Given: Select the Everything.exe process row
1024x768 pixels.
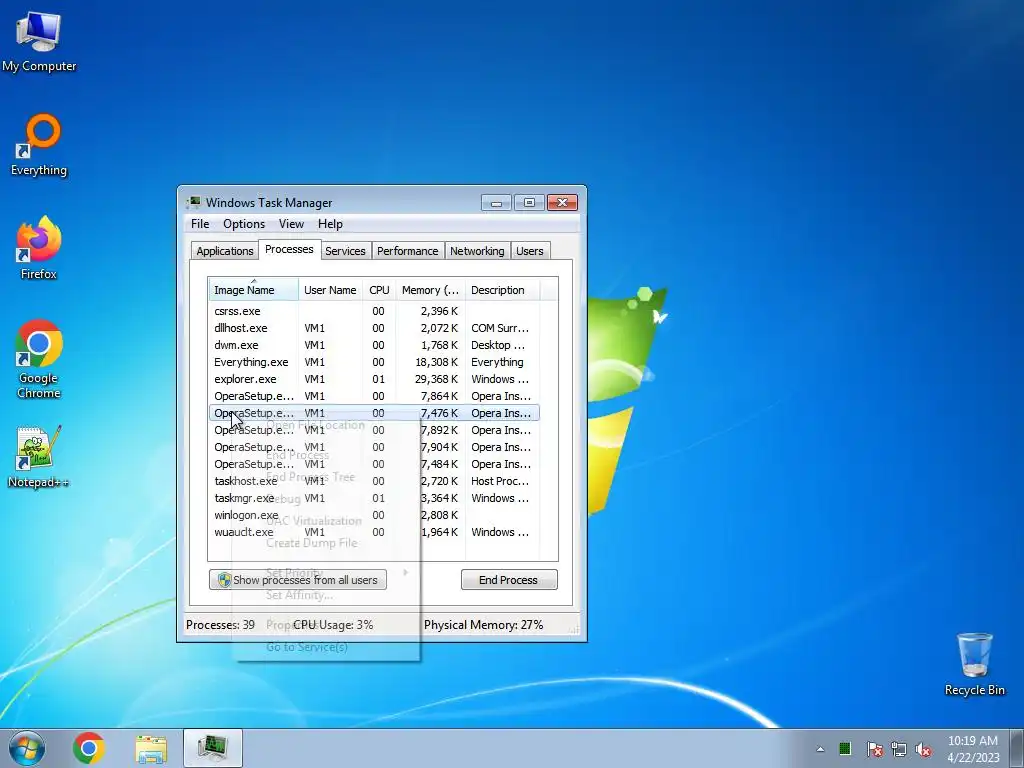Looking at the screenshot, I should click(374, 362).
